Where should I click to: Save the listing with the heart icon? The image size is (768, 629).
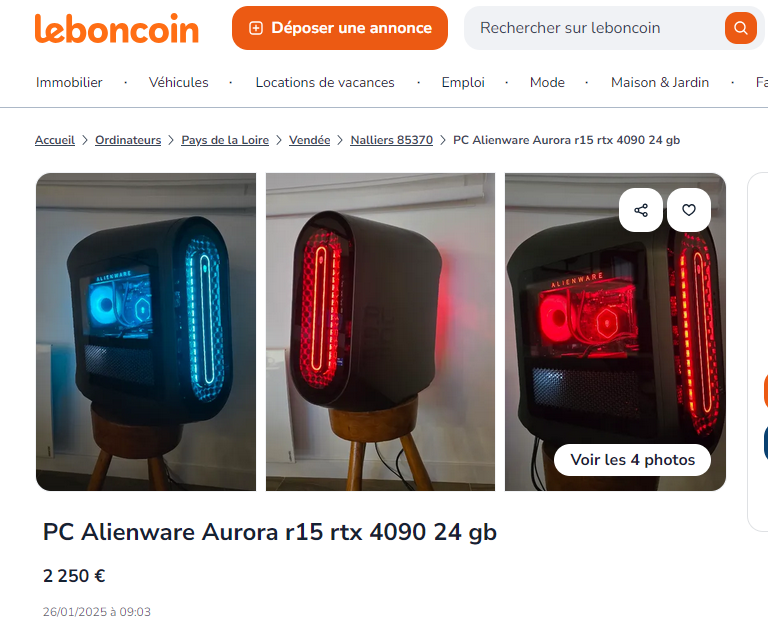[689, 210]
